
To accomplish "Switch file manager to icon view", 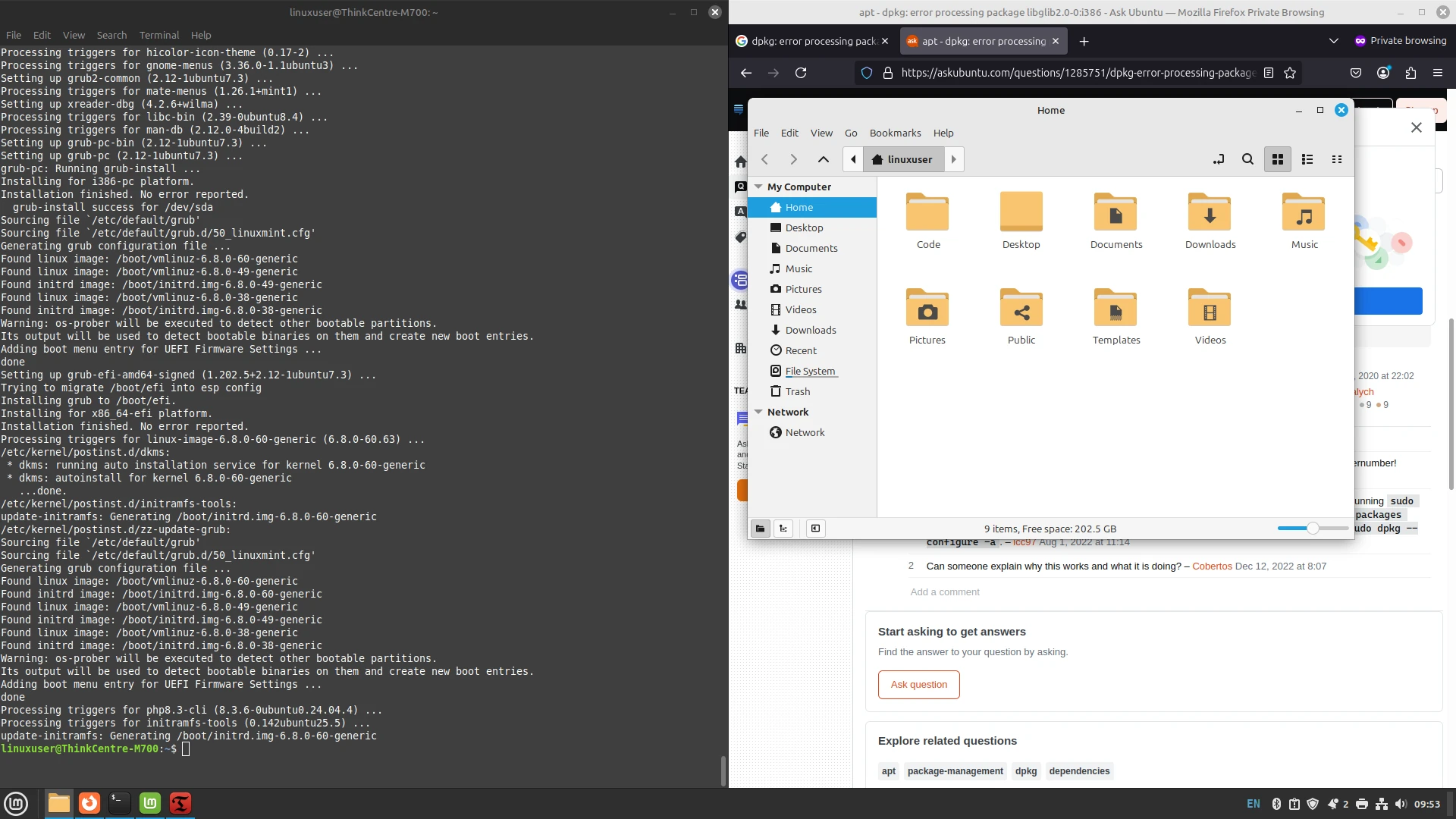I will tap(1278, 159).
